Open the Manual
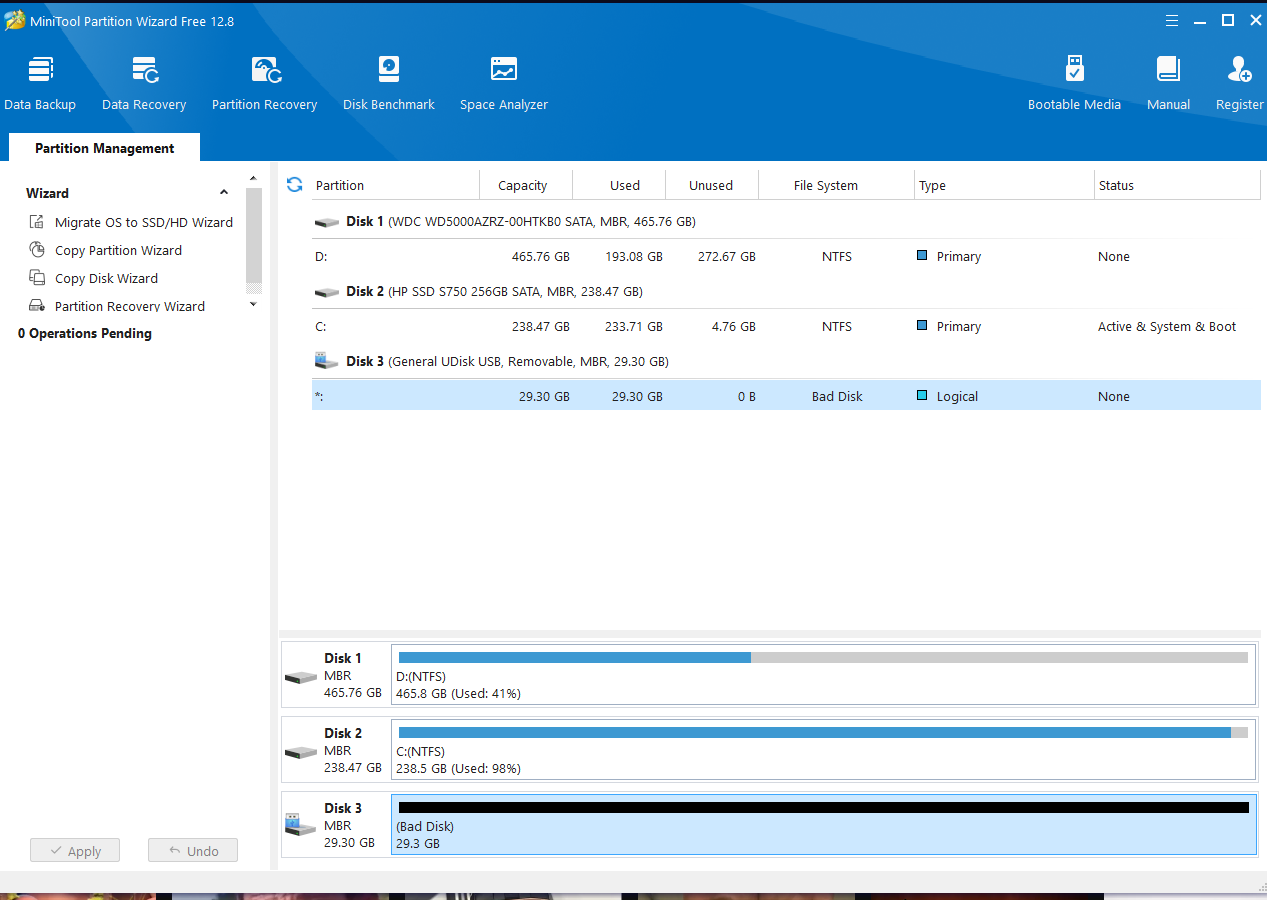Image resolution: width=1267 pixels, height=900 pixels. [1168, 83]
